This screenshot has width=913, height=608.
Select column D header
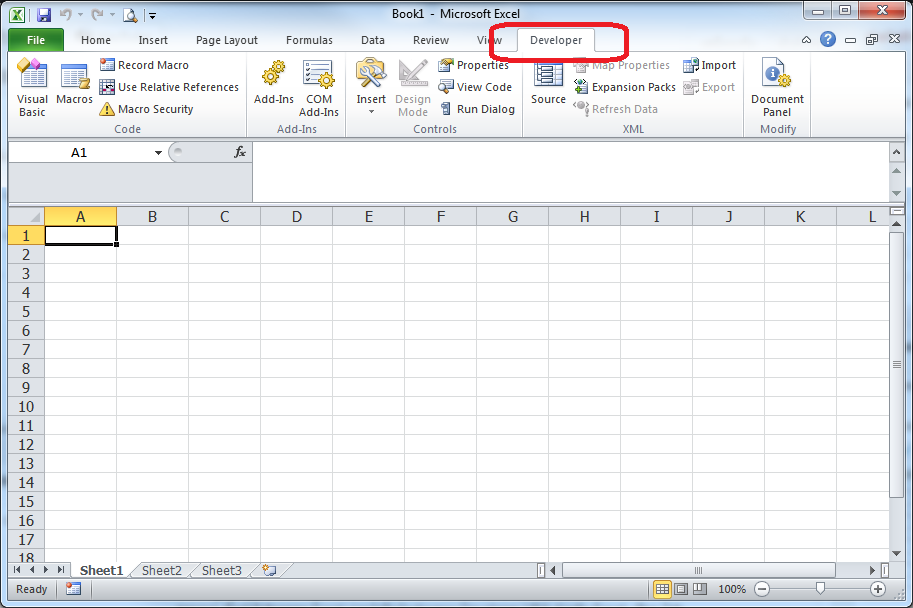click(297, 217)
